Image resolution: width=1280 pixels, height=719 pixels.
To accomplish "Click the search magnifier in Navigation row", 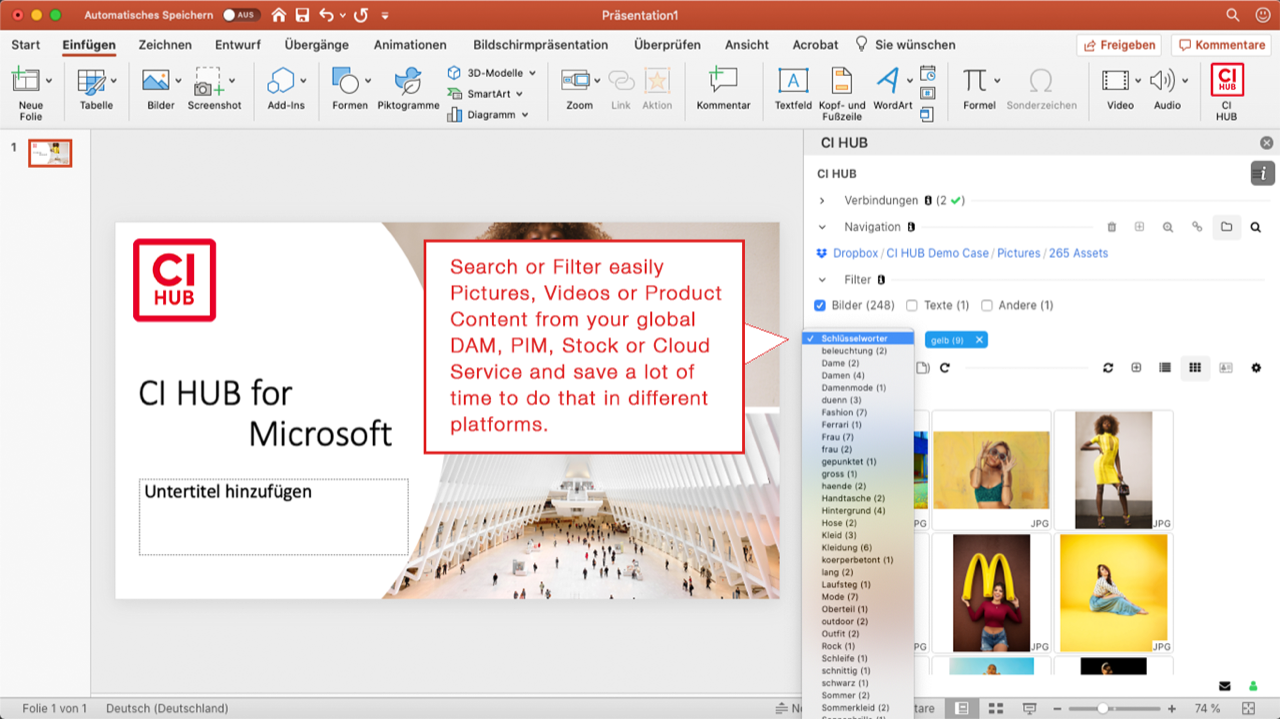I will (1255, 227).
